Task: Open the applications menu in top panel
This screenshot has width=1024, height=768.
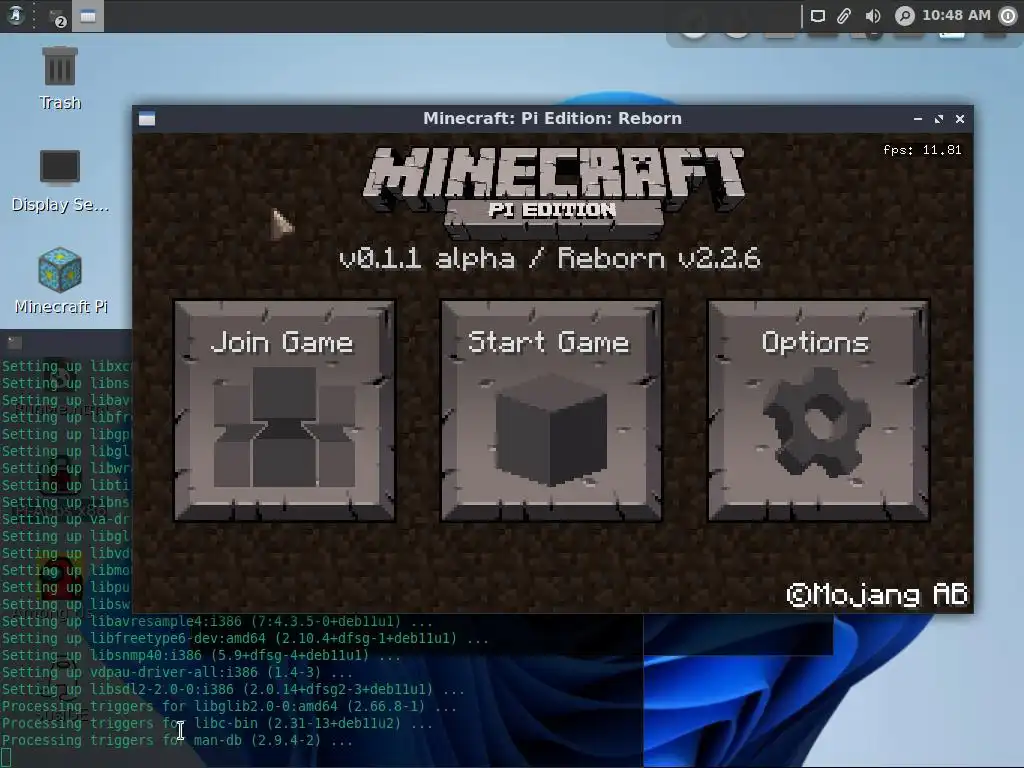Action: 15,16
